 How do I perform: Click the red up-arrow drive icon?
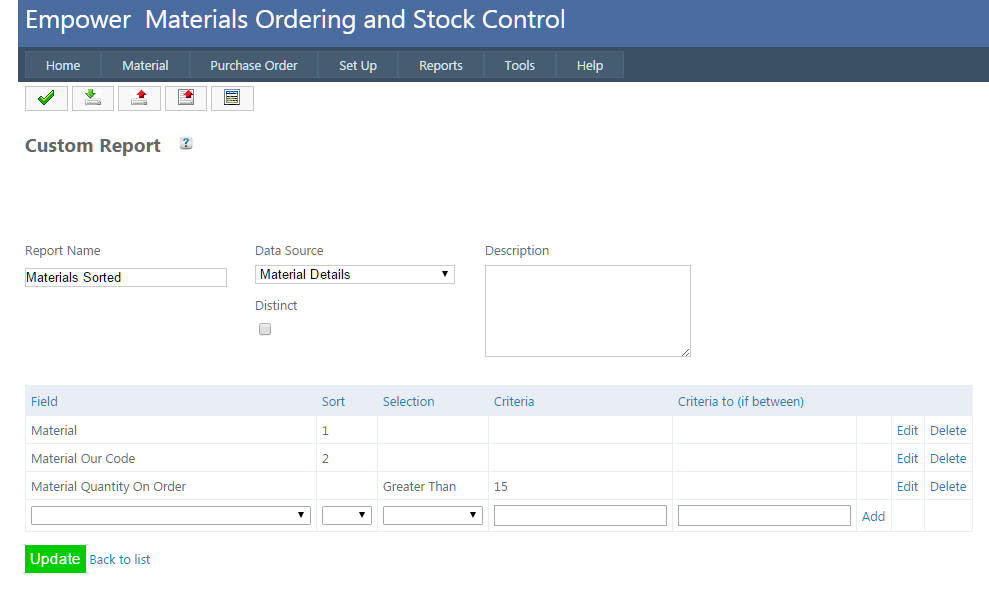139,98
